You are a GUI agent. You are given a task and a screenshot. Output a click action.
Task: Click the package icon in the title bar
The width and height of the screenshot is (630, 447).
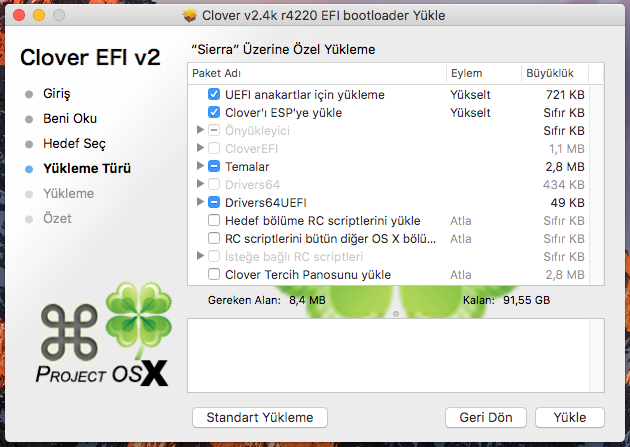pyautogui.click(x=190, y=15)
